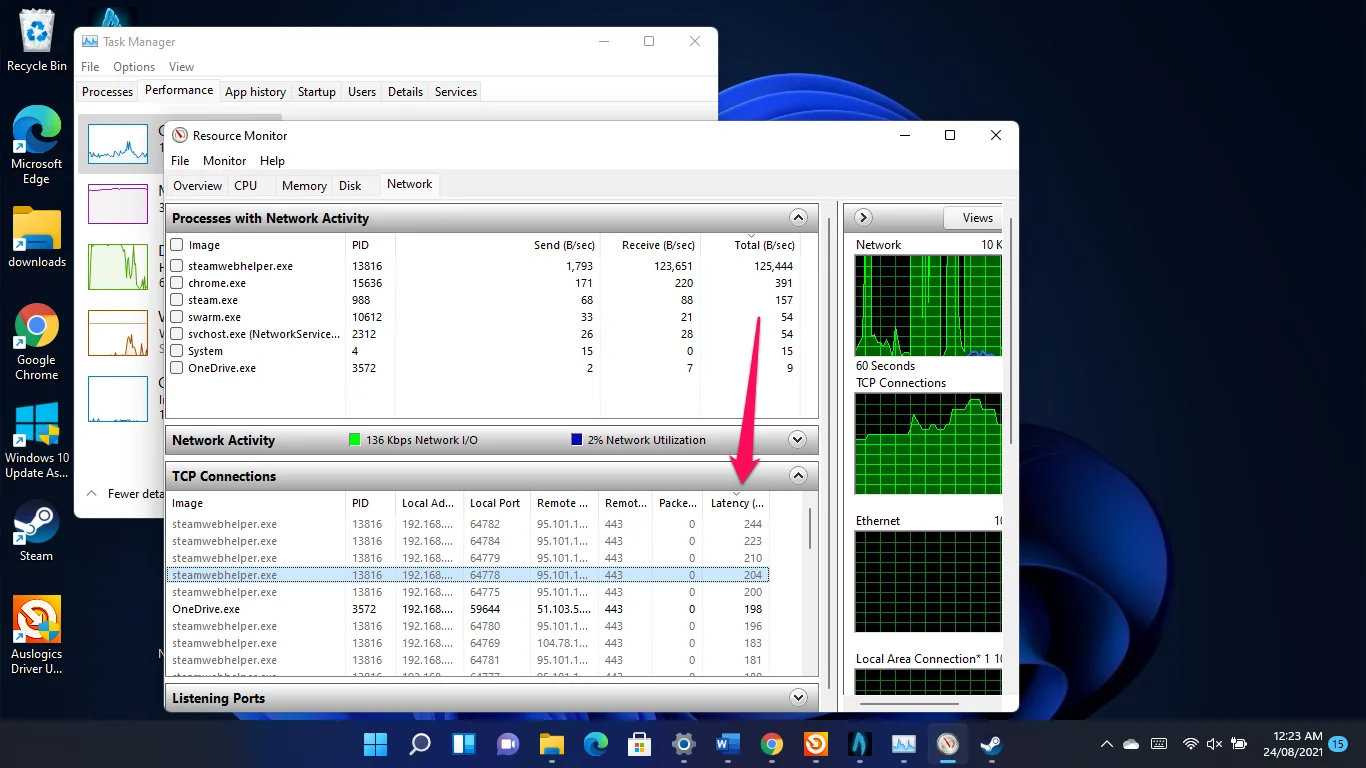Expand the Listening Ports section

pyautogui.click(x=798, y=698)
